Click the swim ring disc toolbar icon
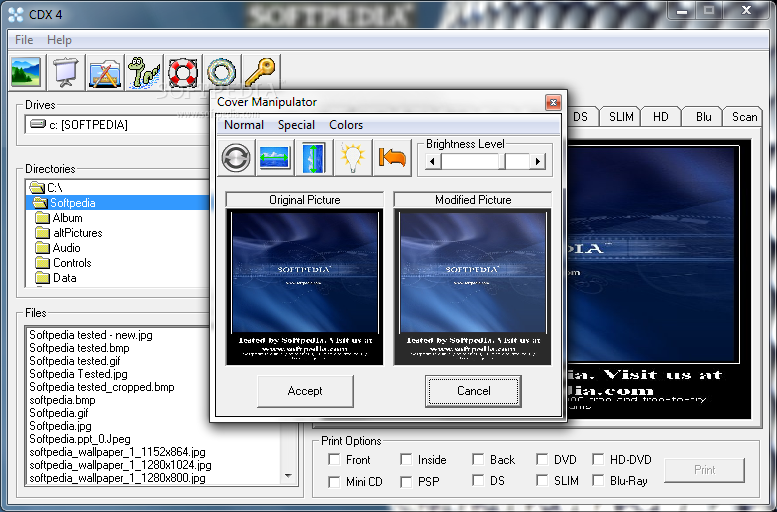Viewport: 777px width, 512px height. pyautogui.click(x=222, y=72)
